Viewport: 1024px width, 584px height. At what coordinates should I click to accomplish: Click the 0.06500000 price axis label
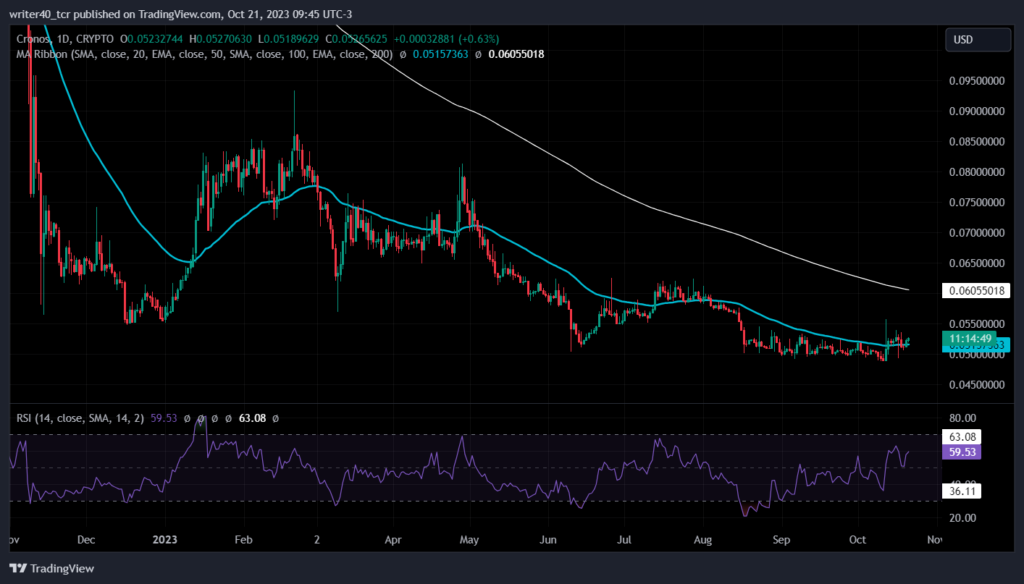pos(976,263)
